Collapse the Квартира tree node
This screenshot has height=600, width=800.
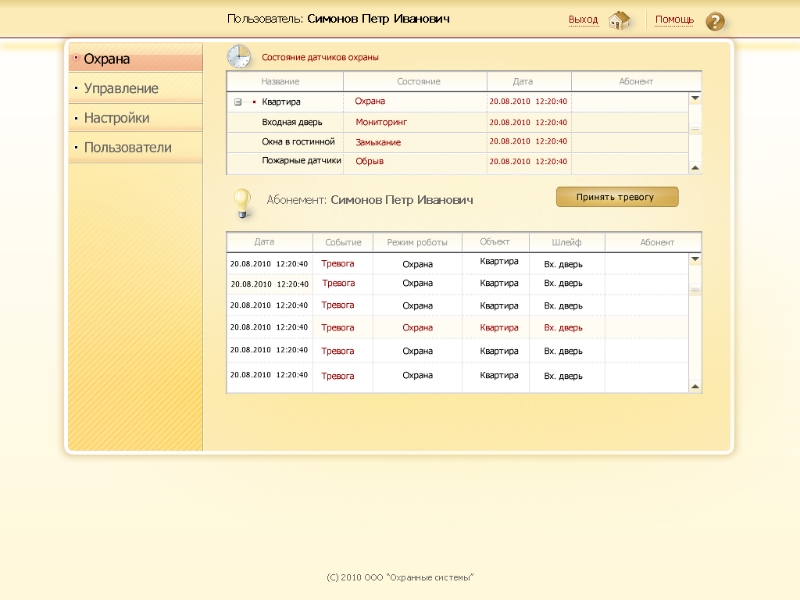coord(238,102)
